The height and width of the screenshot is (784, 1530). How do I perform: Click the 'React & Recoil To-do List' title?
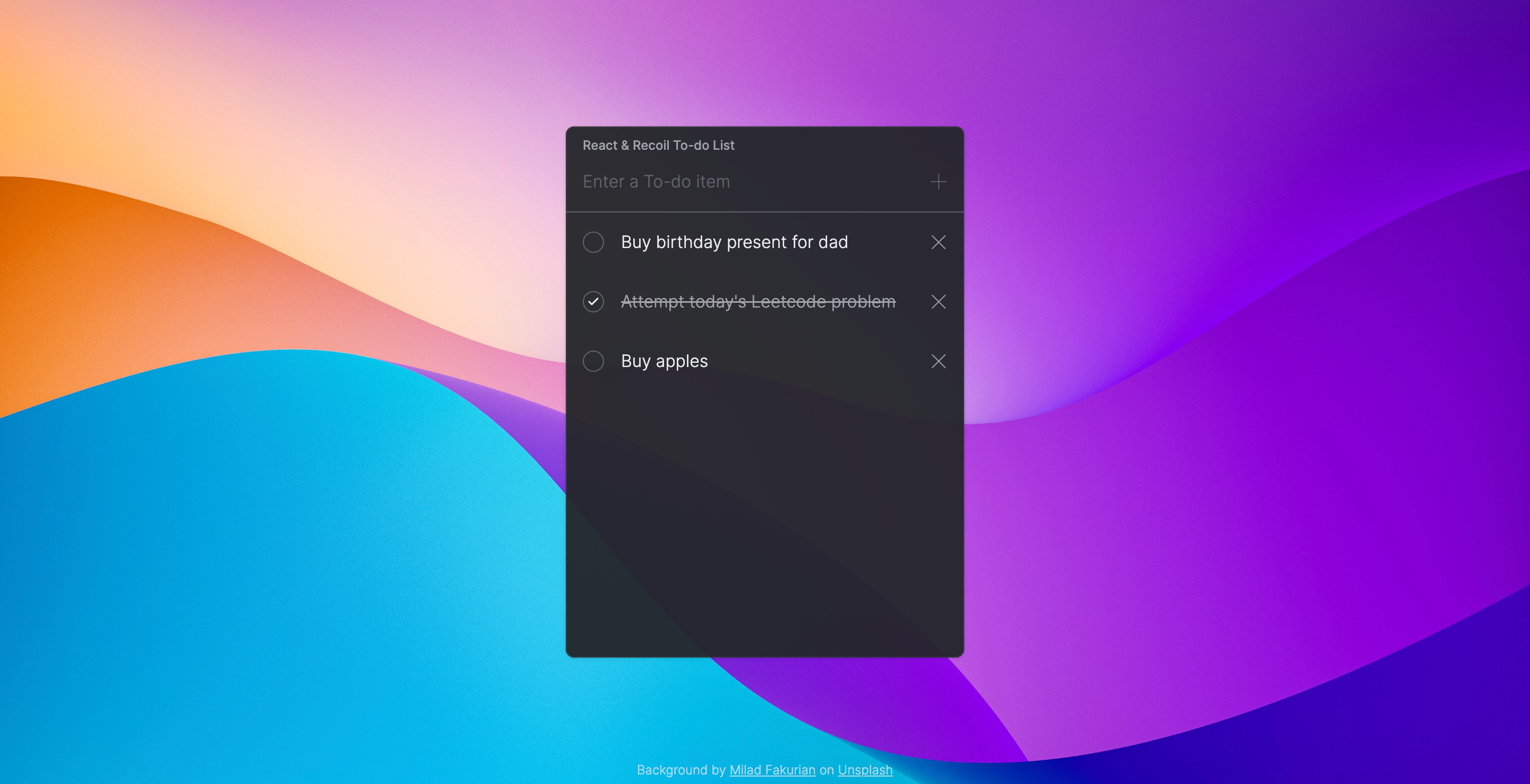(x=658, y=146)
